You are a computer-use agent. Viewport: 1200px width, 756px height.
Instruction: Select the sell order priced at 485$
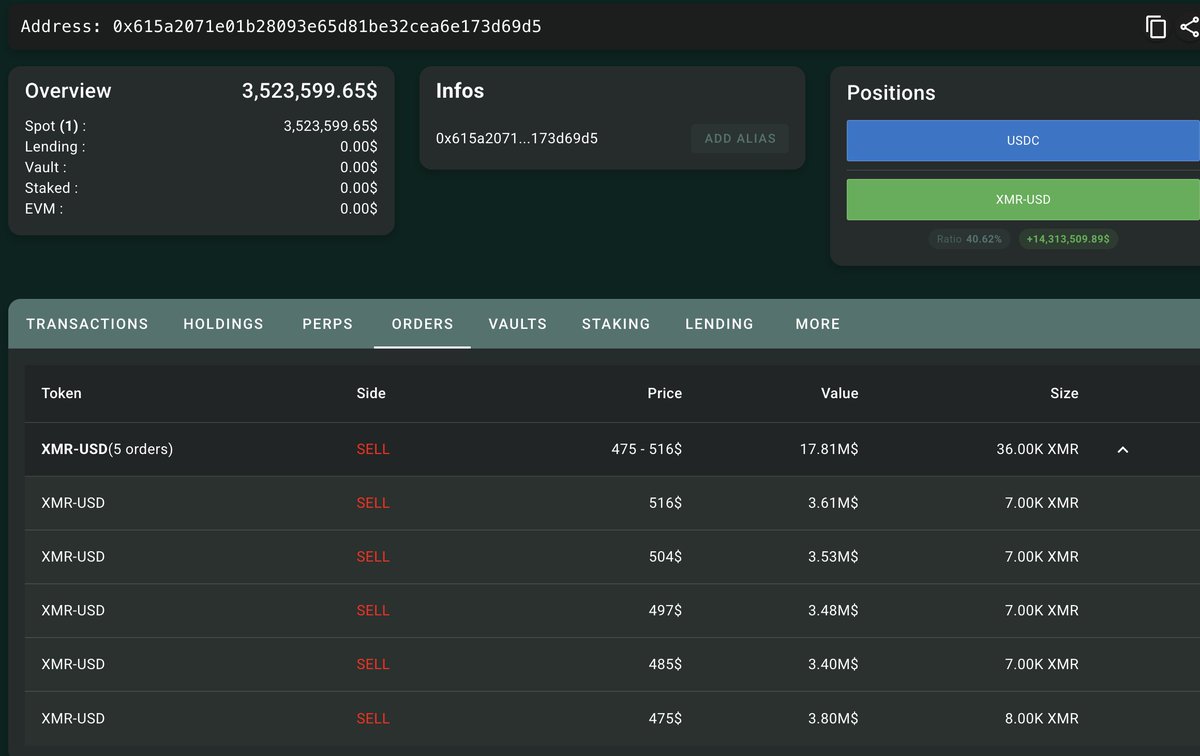point(612,665)
